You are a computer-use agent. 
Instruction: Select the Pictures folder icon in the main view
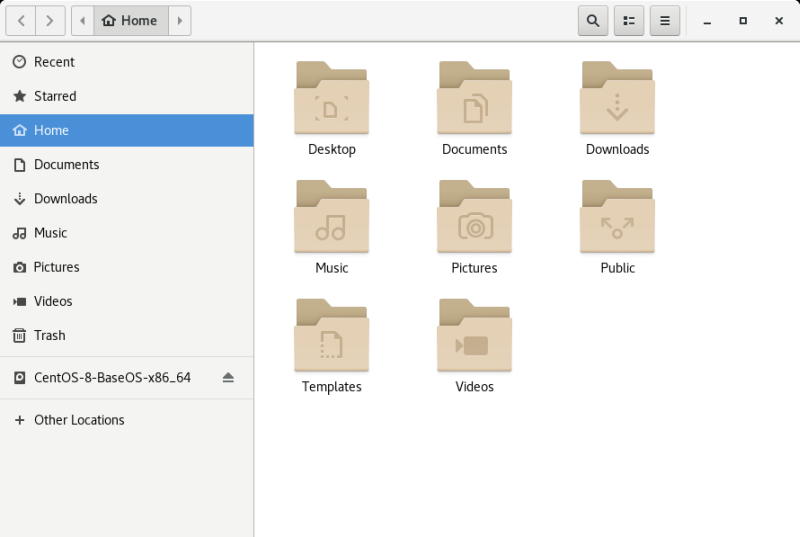click(474, 216)
